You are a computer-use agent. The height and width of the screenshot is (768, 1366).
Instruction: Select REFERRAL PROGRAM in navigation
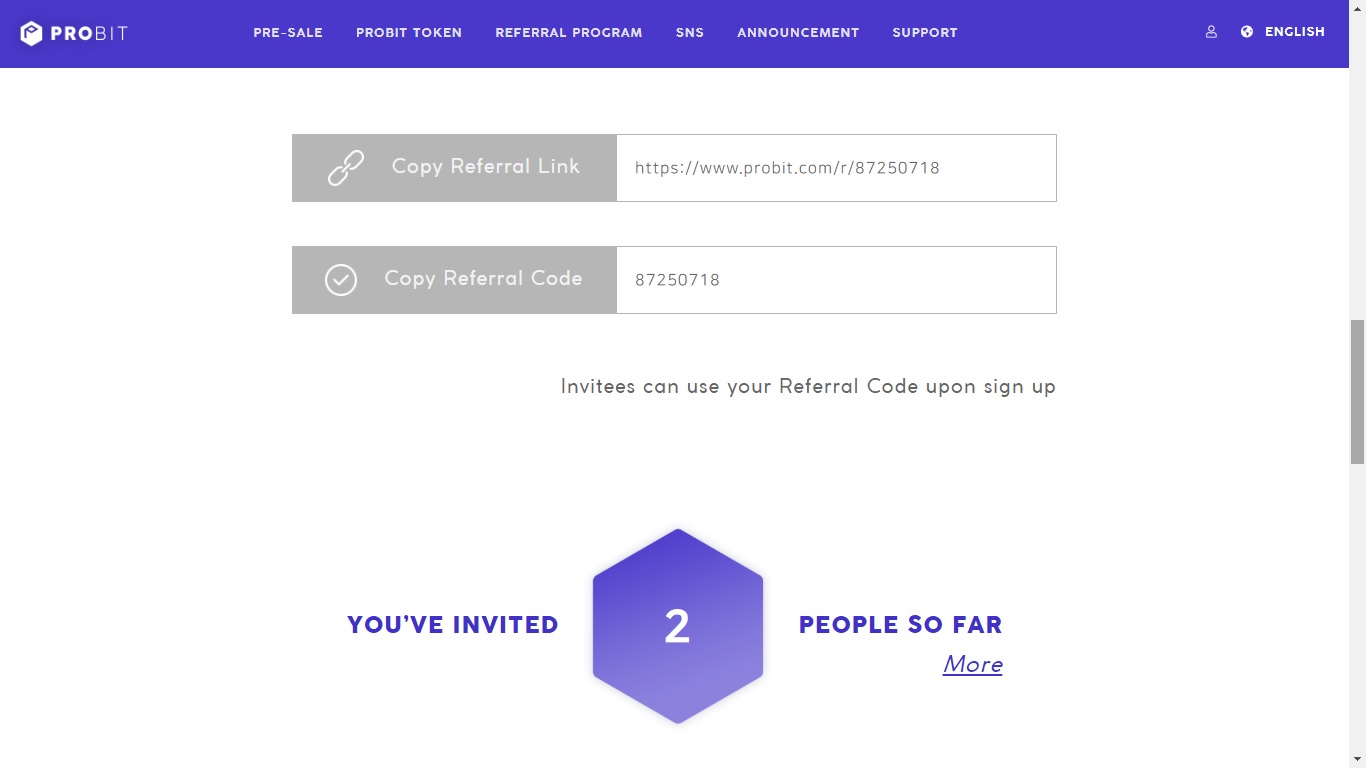569,33
